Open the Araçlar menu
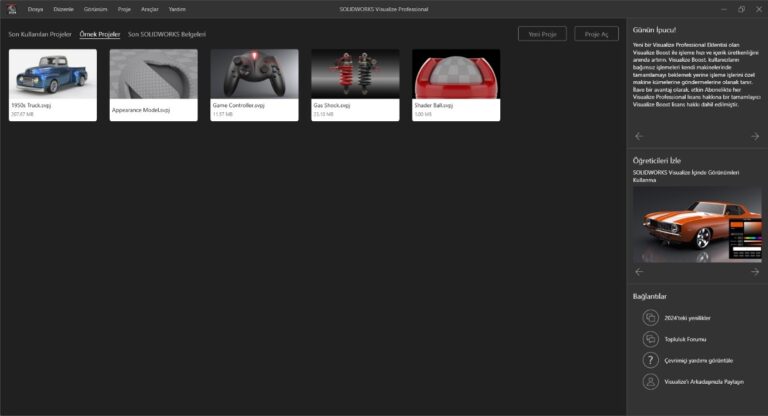This screenshot has width=768, height=416. [x=150, y=8]
